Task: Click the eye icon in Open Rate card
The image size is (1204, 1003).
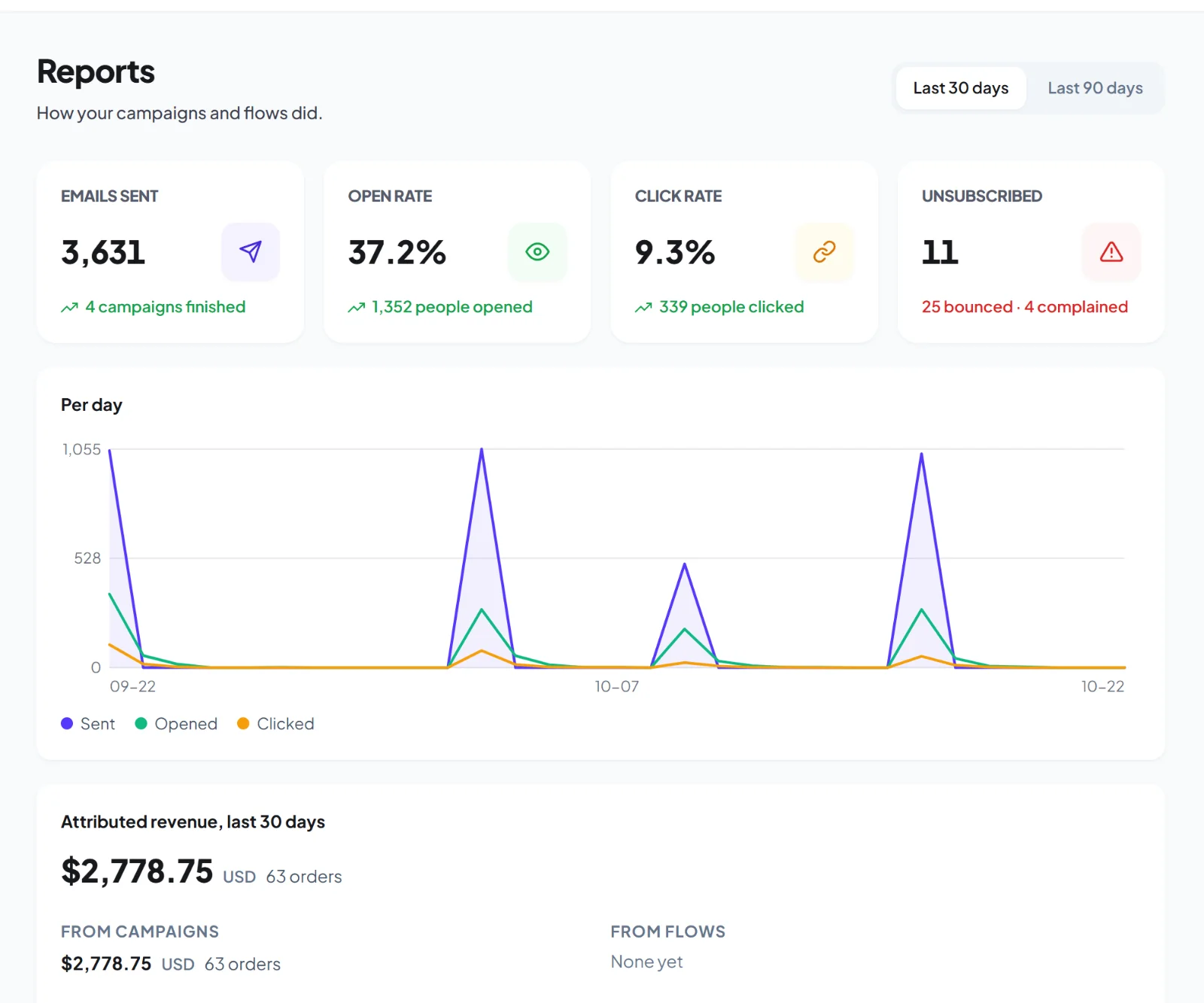Action: click(x=537, y=251)
